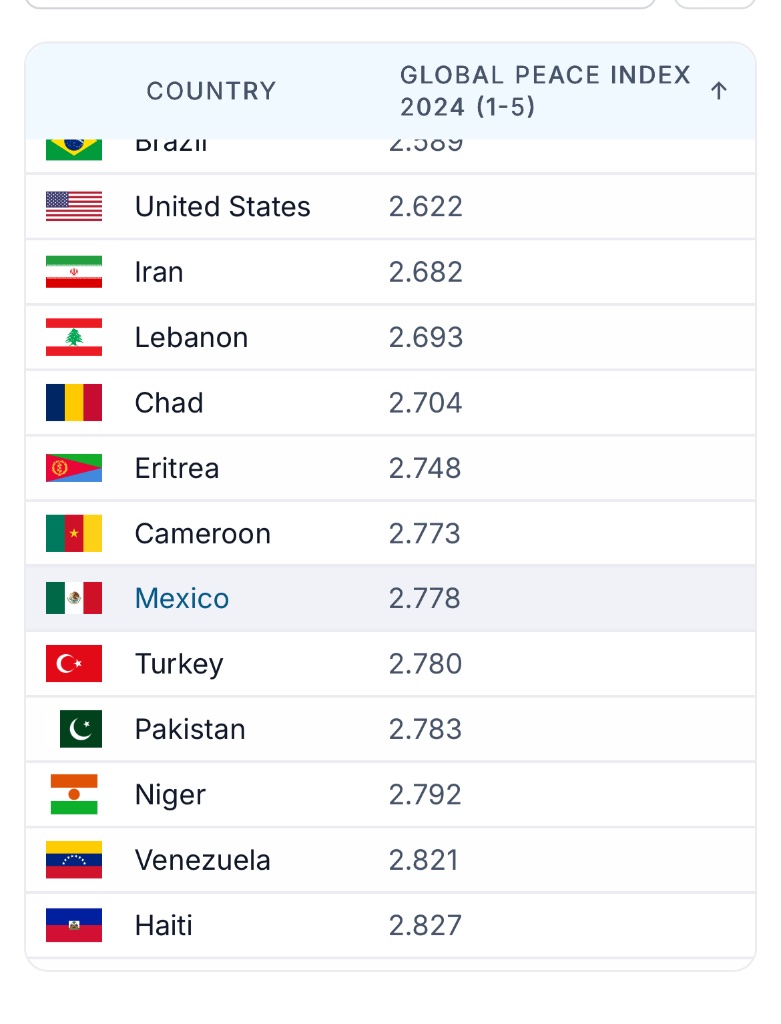Click the Cameroon flag icon
781x1024 pixels.
[74, 534]
